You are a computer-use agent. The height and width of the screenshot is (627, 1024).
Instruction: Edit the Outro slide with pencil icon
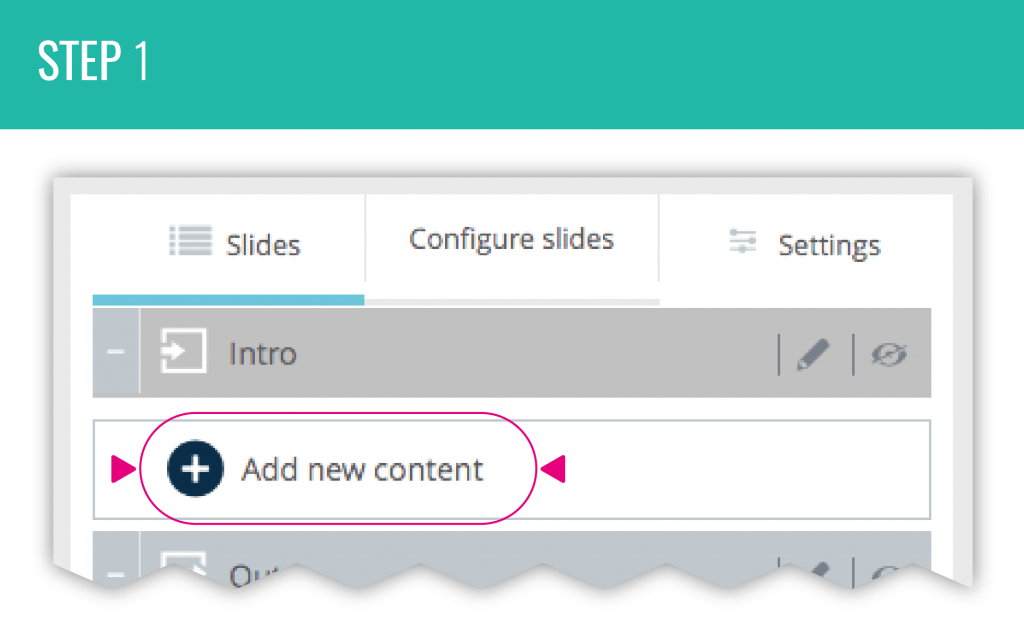click(x=814, y=571)
